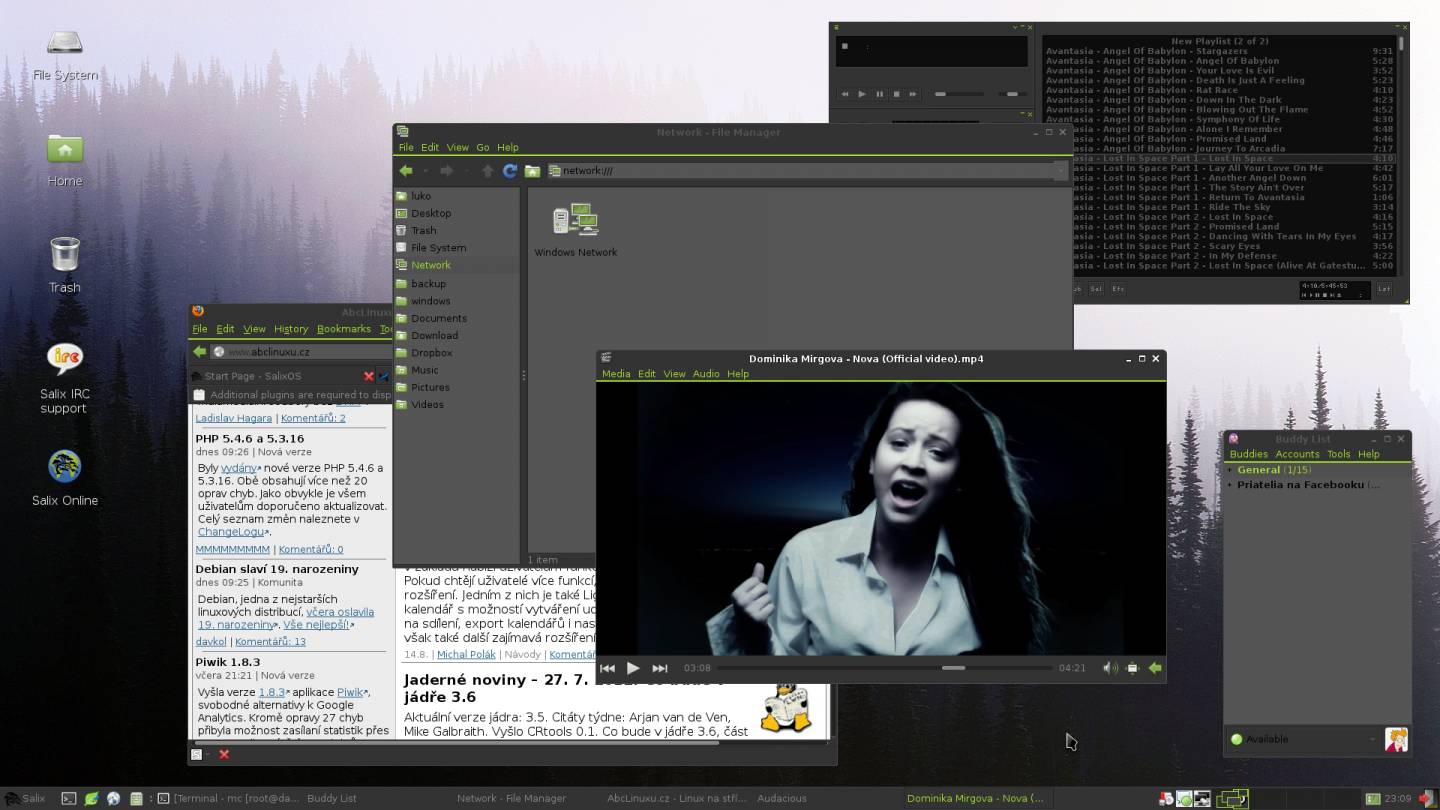The width and height of the screenshot is (1440, 810).
Task: Select Videos in File Manager sidebar
Action: tap(427, 405)
